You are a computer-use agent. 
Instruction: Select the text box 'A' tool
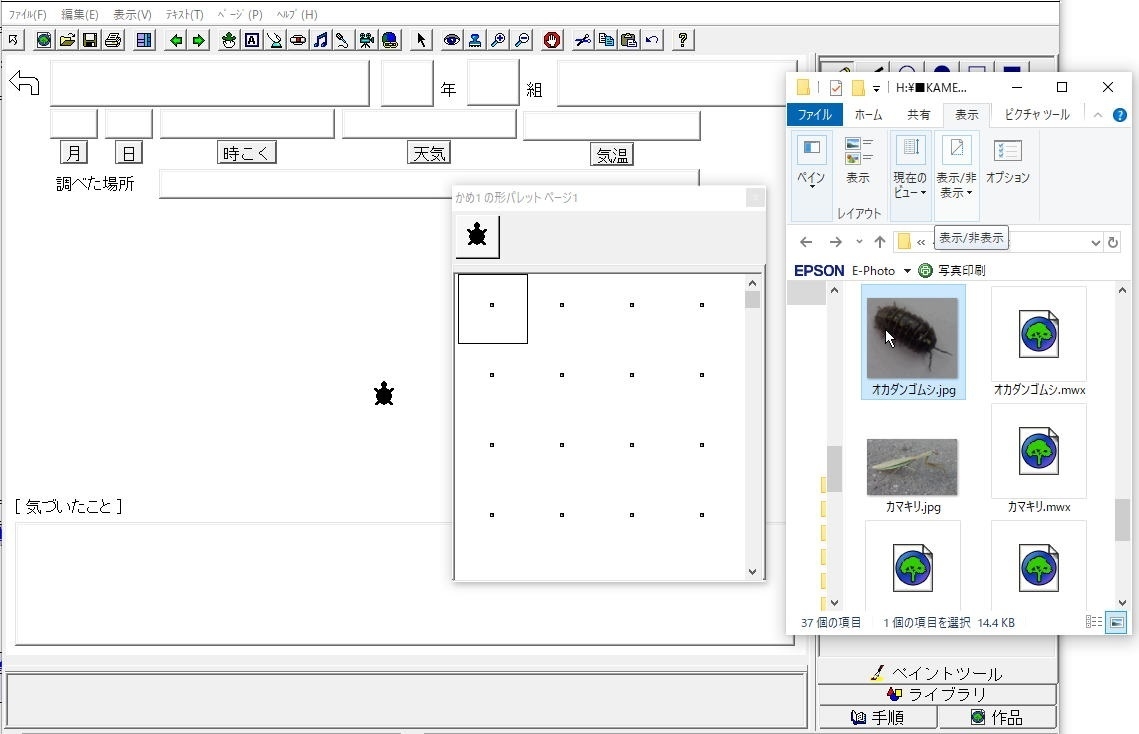click(x=252, y=40)
